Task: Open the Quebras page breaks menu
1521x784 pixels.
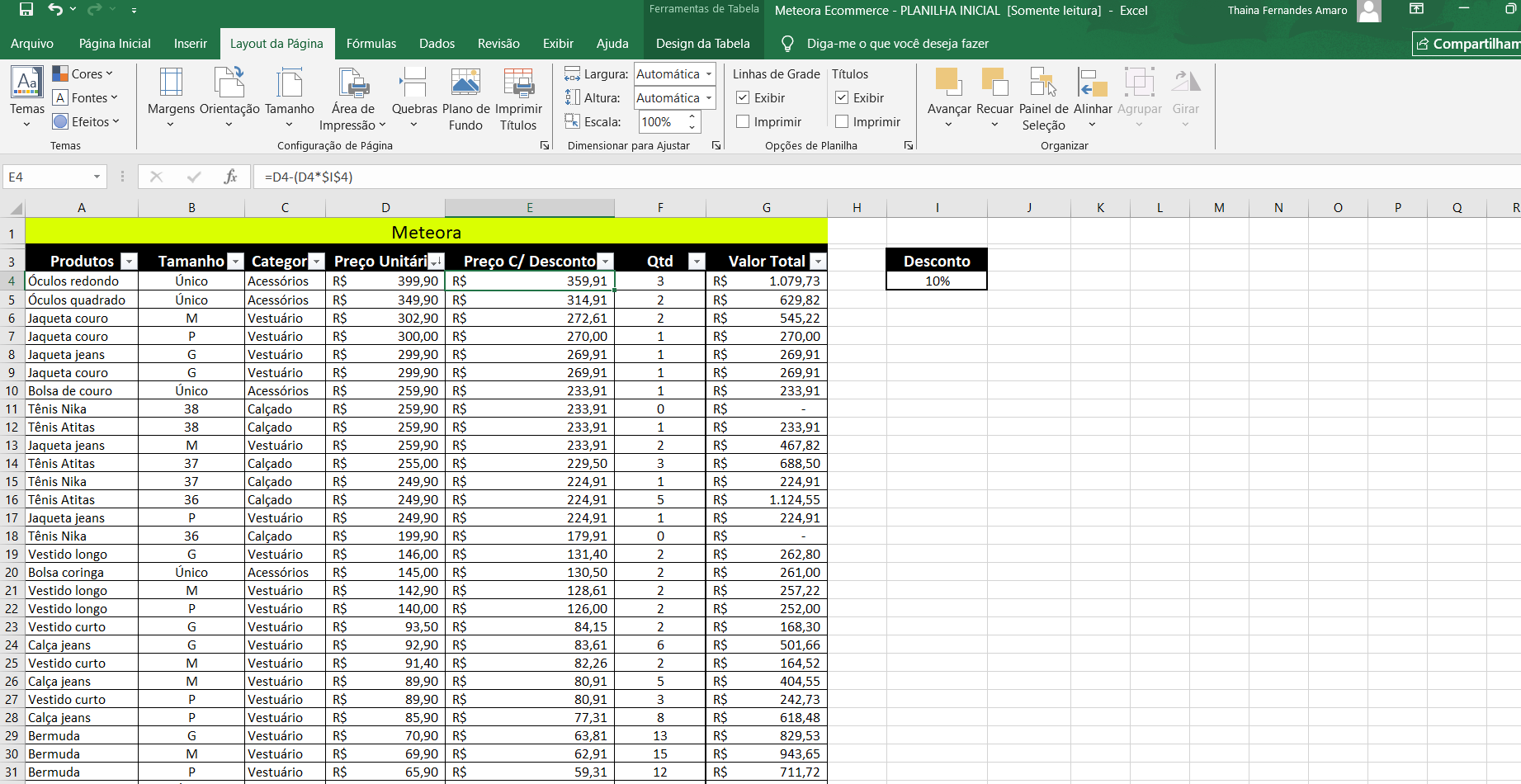Action: 414,97
